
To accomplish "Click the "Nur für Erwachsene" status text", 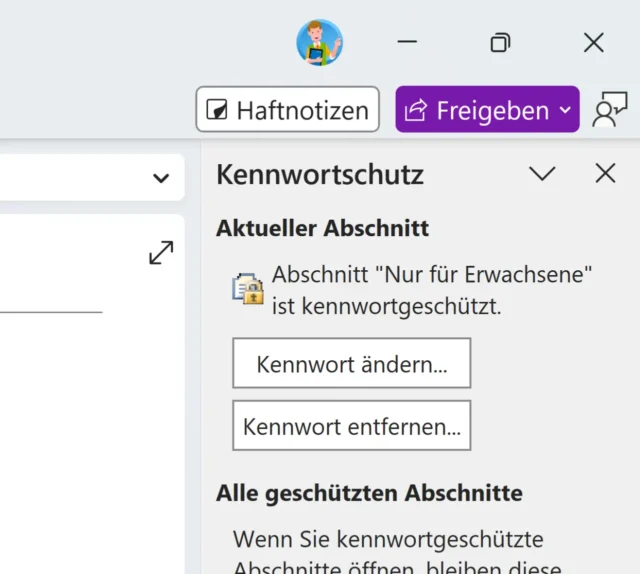I will pyautogui.click(x=432, y=290).
